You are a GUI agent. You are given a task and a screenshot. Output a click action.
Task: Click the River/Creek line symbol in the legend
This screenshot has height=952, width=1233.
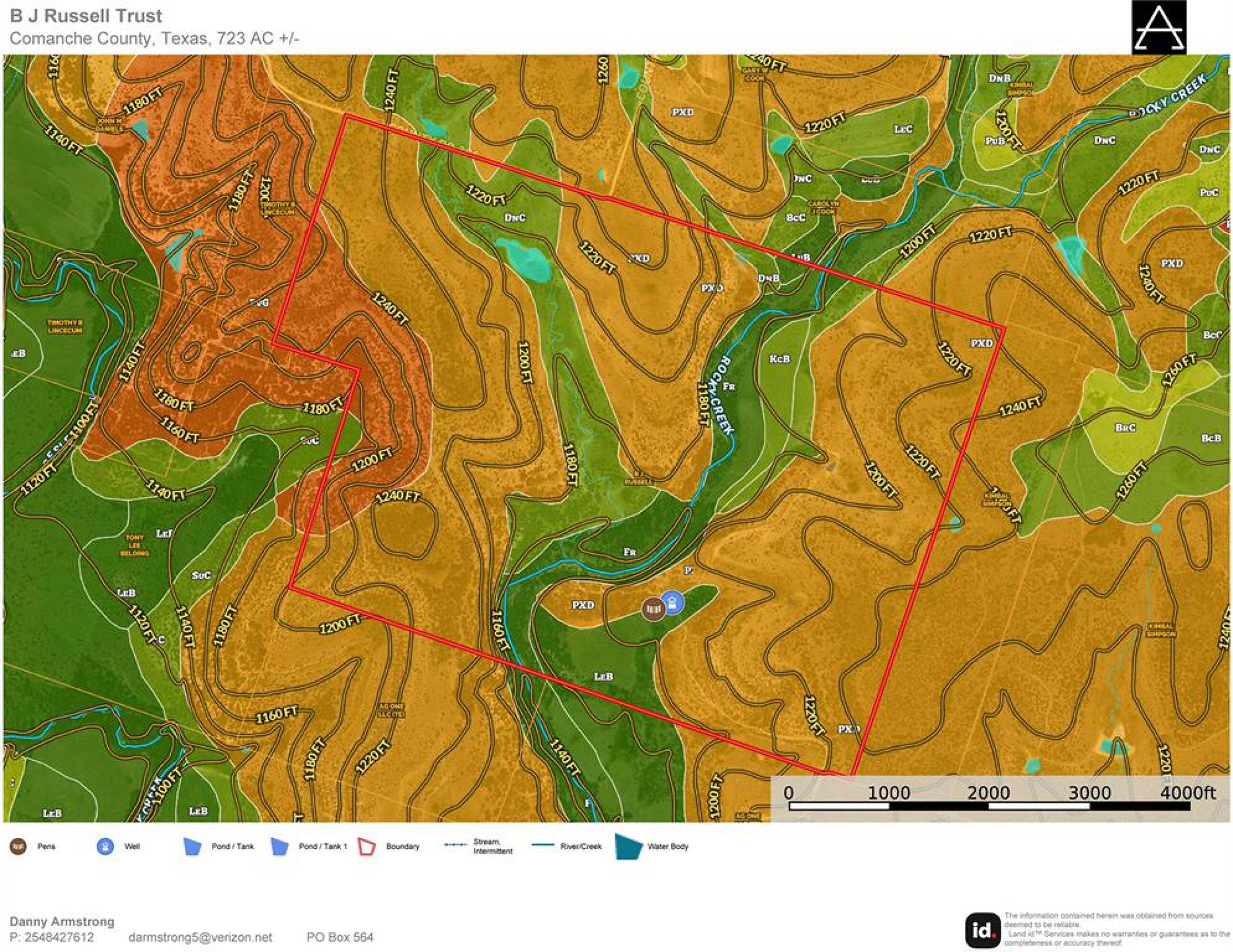[543, 845]
